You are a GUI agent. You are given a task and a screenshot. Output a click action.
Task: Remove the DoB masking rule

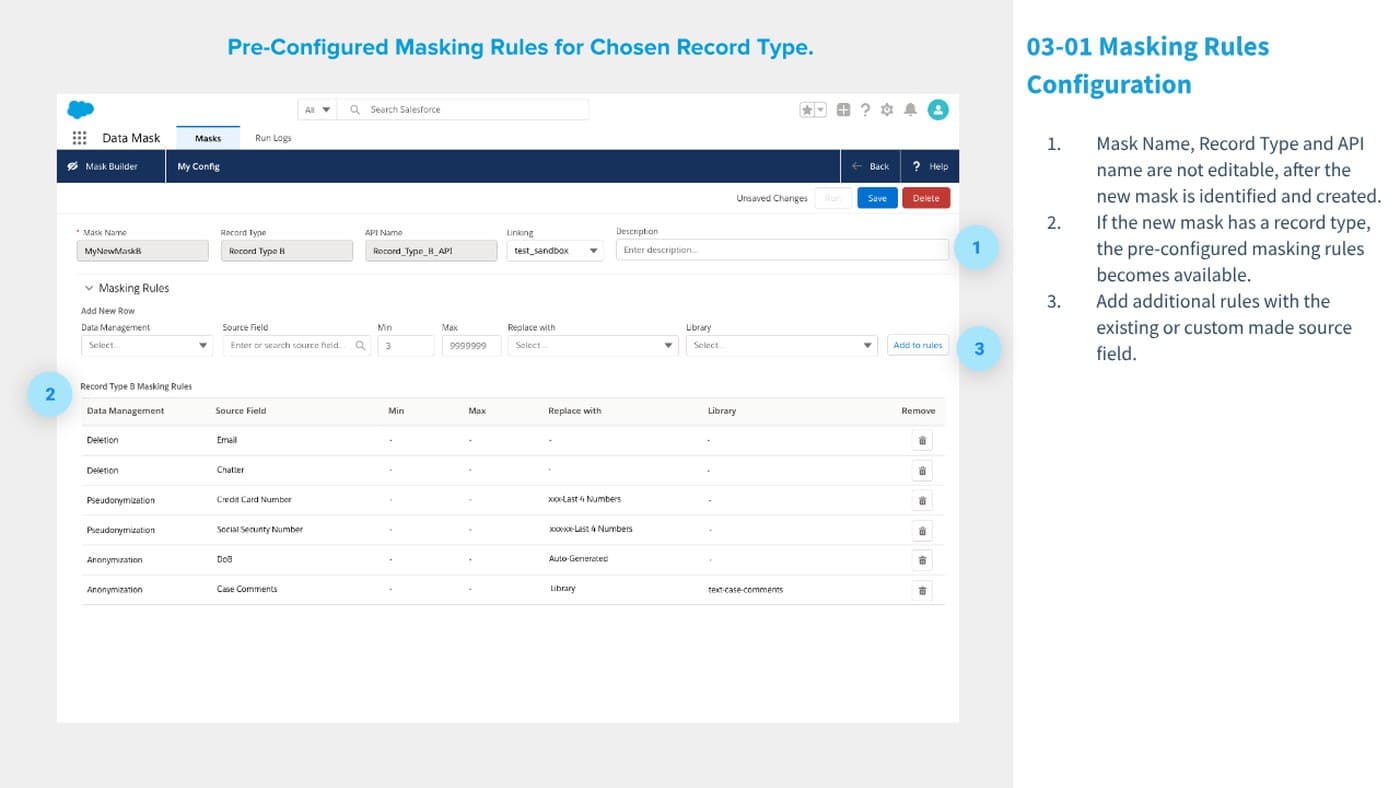(x=922, y=560)
